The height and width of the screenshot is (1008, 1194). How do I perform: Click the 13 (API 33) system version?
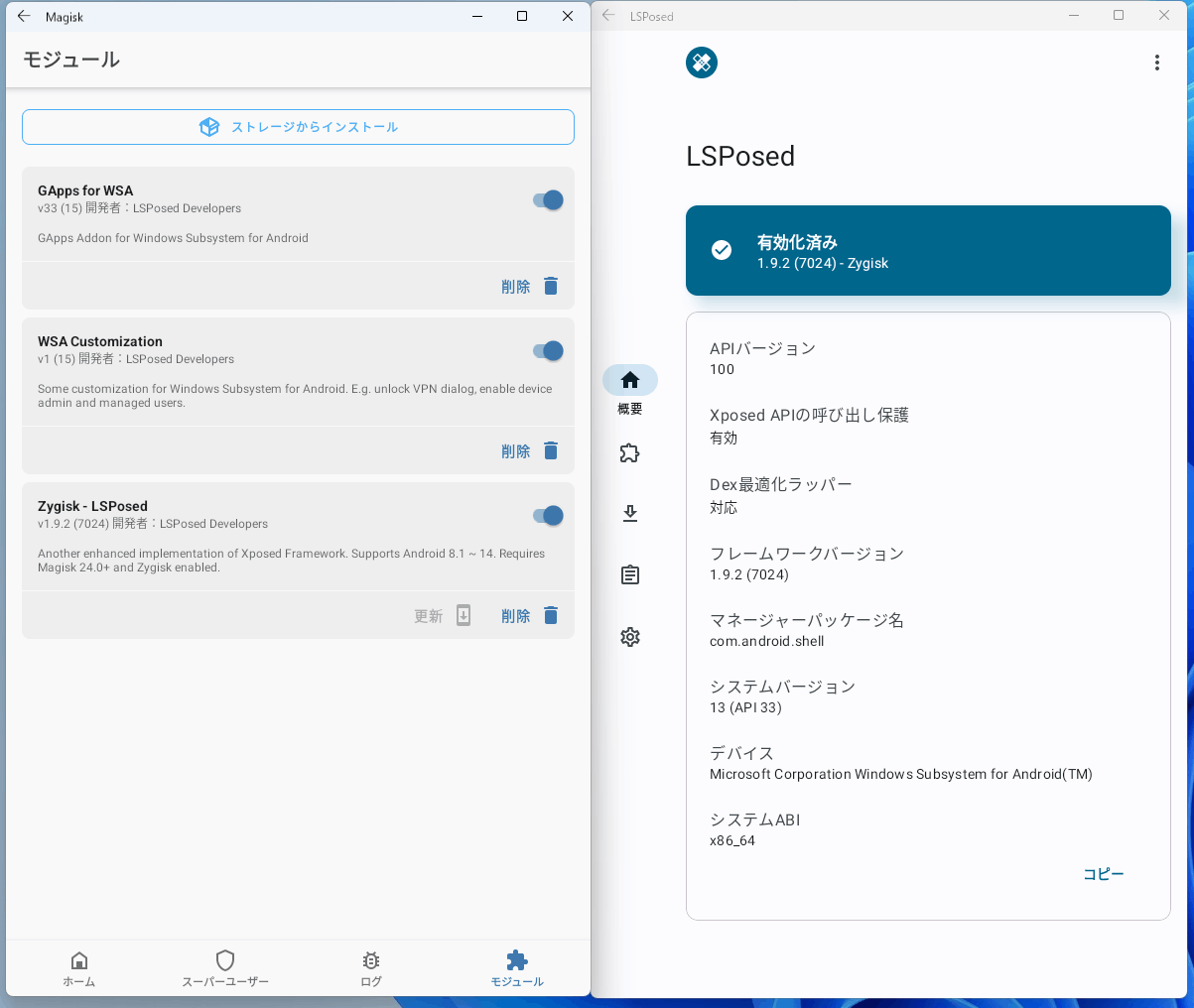click(745, 707)
